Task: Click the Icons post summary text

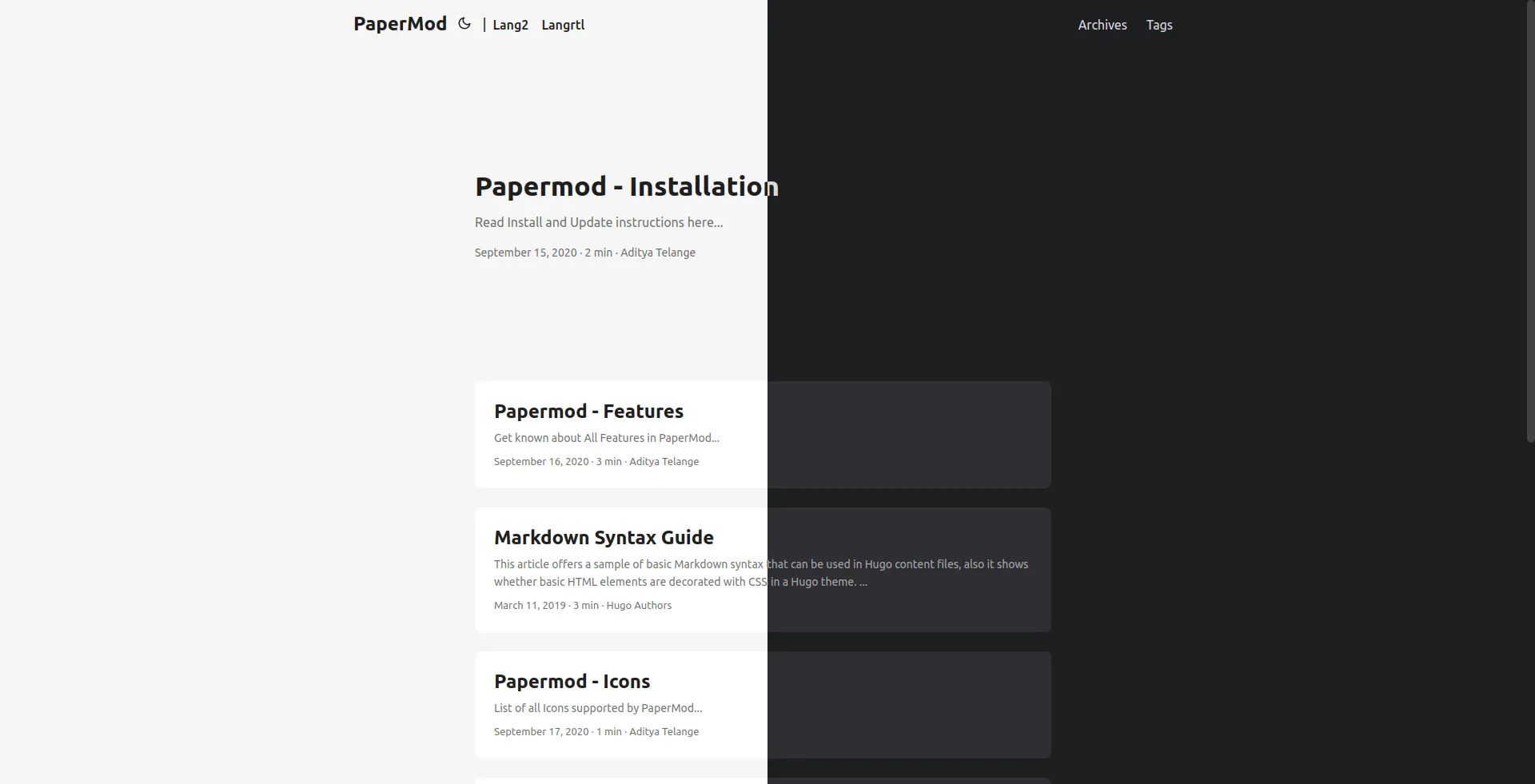Action: [597, 708]
